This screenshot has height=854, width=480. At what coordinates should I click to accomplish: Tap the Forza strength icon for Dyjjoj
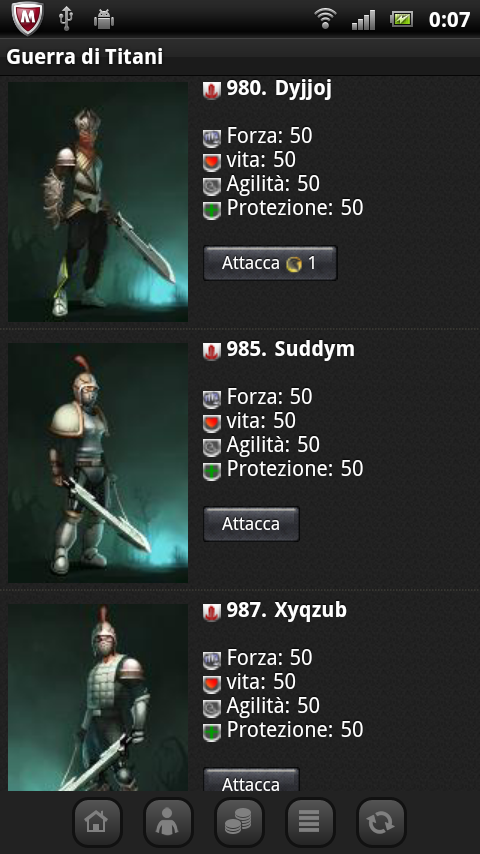pyautogui.click(x=211, y=138)
